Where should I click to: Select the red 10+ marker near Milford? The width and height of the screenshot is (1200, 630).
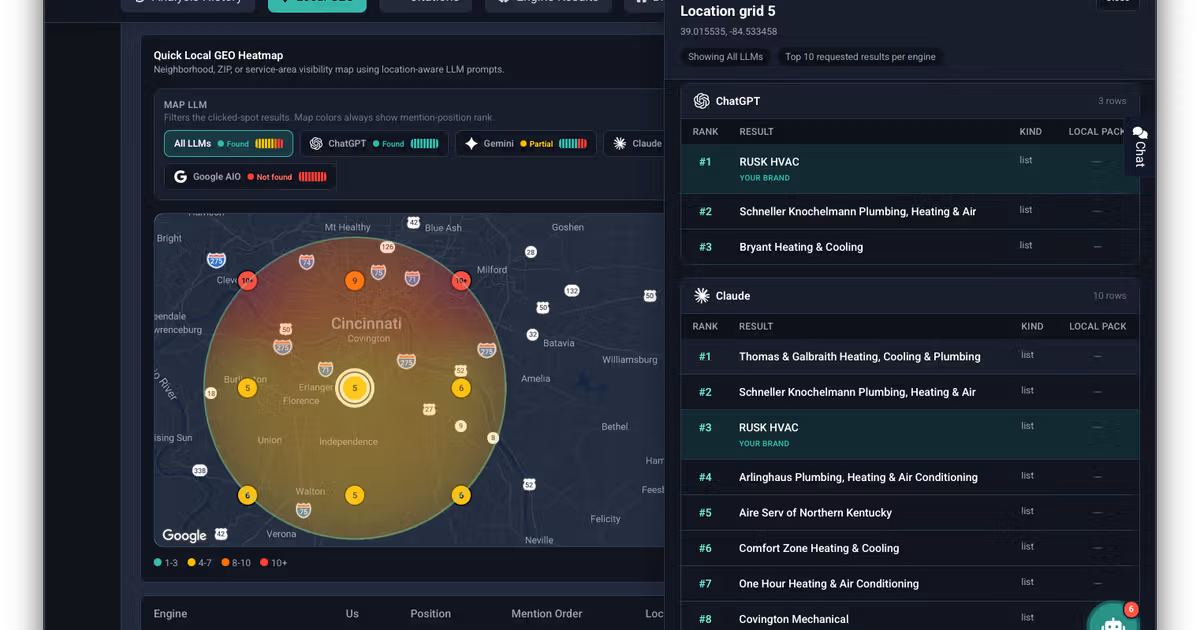(x=461, y=281)
